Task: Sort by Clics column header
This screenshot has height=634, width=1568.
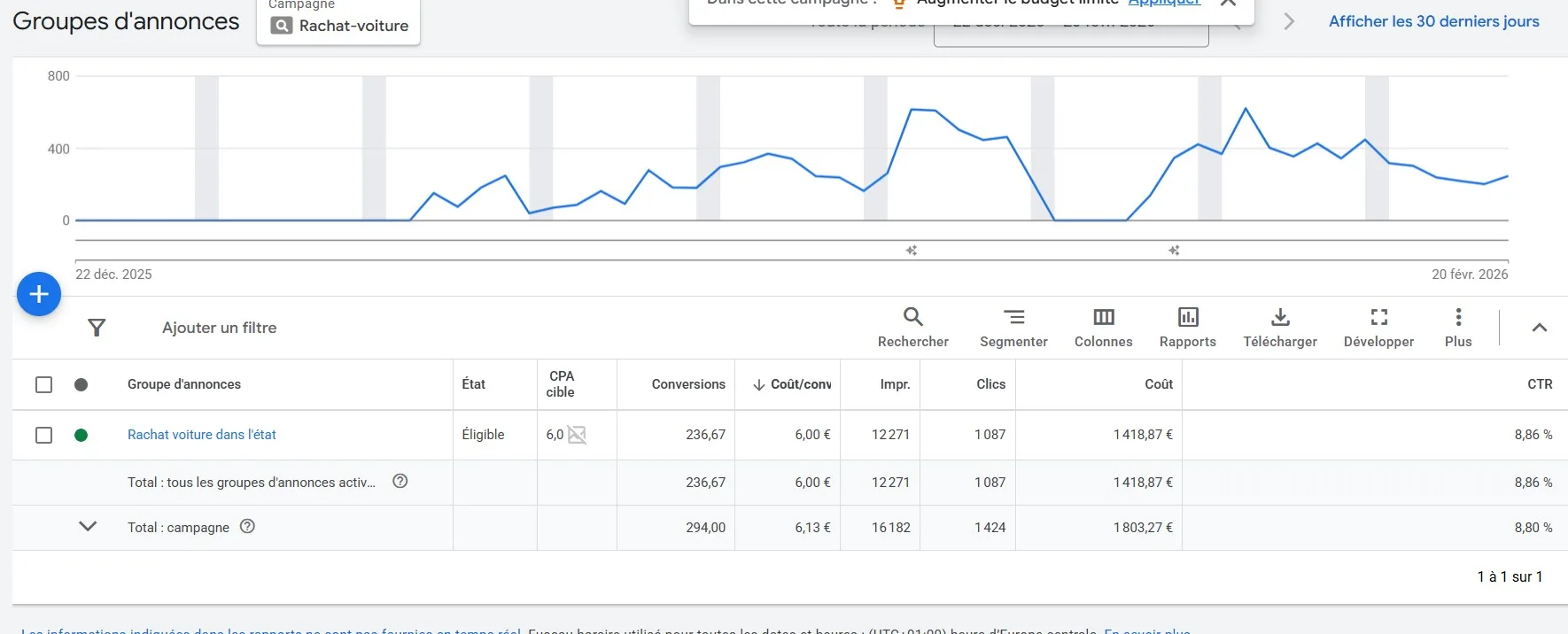Action: coord(990,384)
